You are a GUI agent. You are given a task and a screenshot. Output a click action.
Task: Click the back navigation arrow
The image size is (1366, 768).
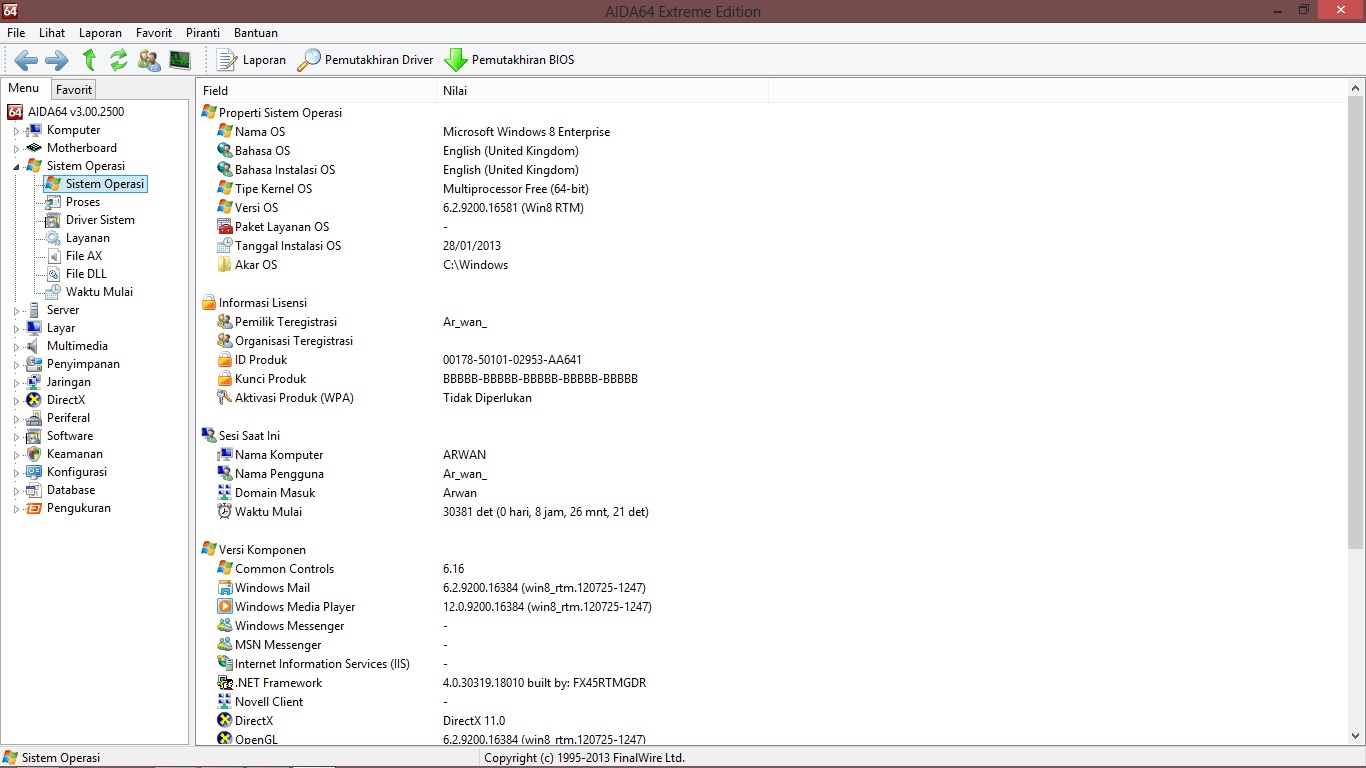click(26, 60)
